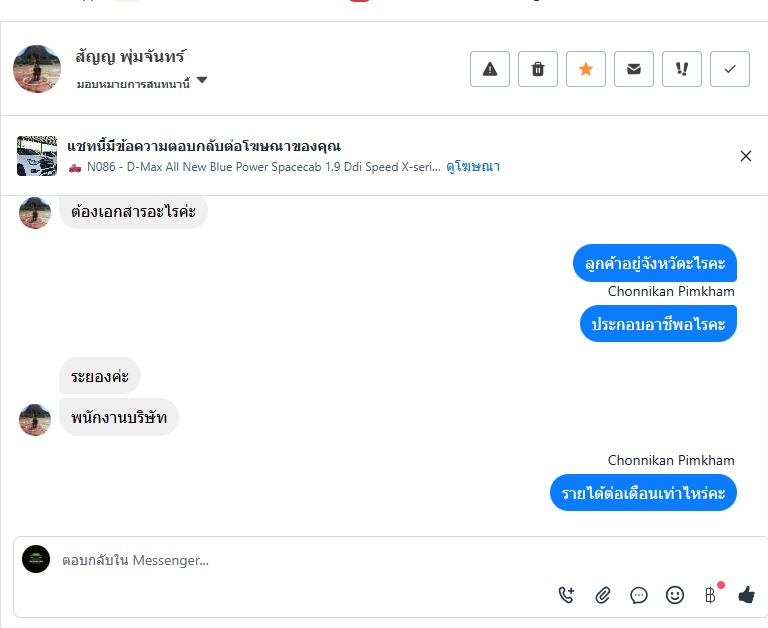Viewport: 768px width, 628px height.
Task: Open the D-Max ad thumbnail image
Action: coord(37,156)
